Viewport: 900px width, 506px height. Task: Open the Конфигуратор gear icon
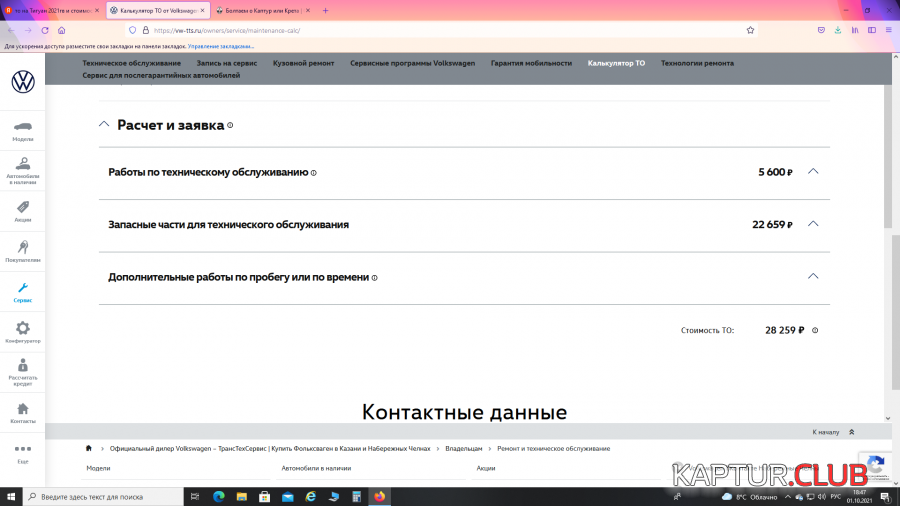tap(22, 328)
